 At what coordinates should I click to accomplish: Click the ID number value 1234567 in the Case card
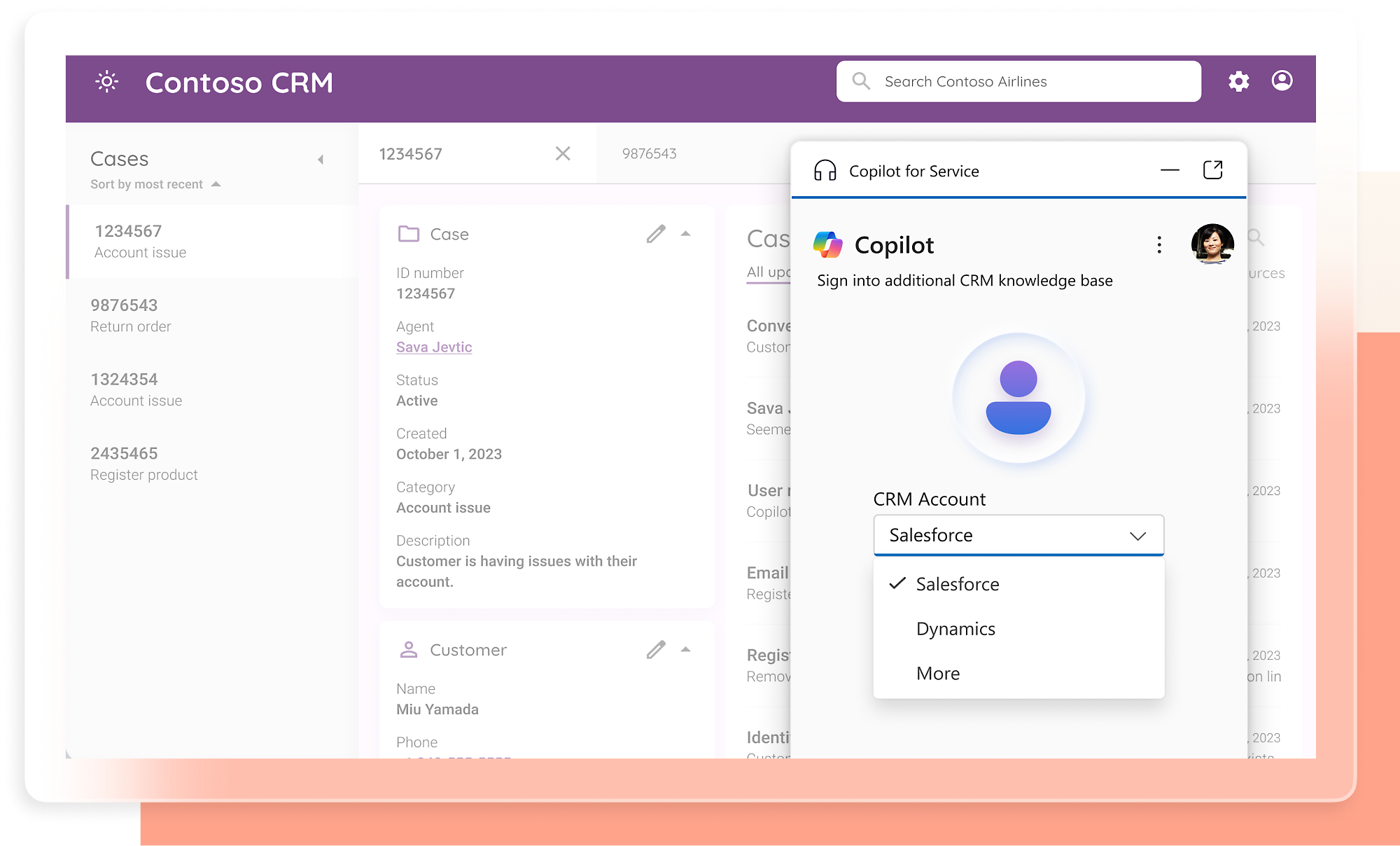pos(426,294)
